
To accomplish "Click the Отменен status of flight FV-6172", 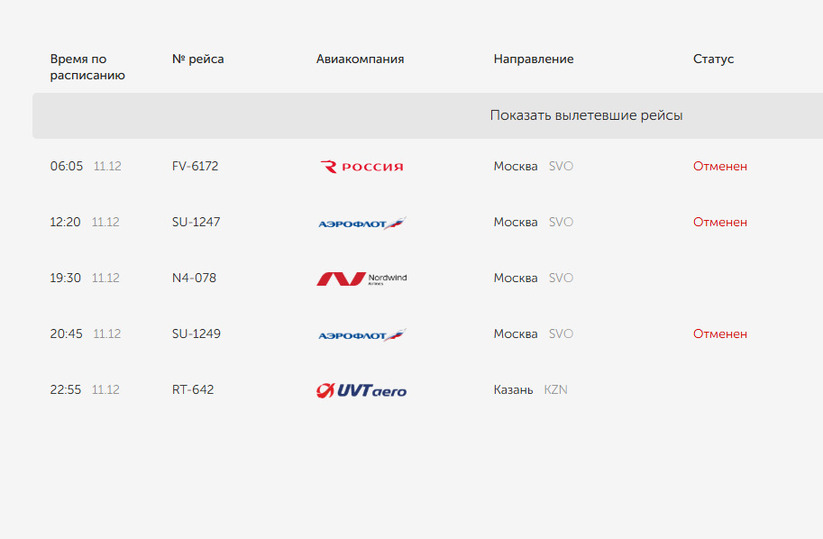I will (x=720, y=167).
